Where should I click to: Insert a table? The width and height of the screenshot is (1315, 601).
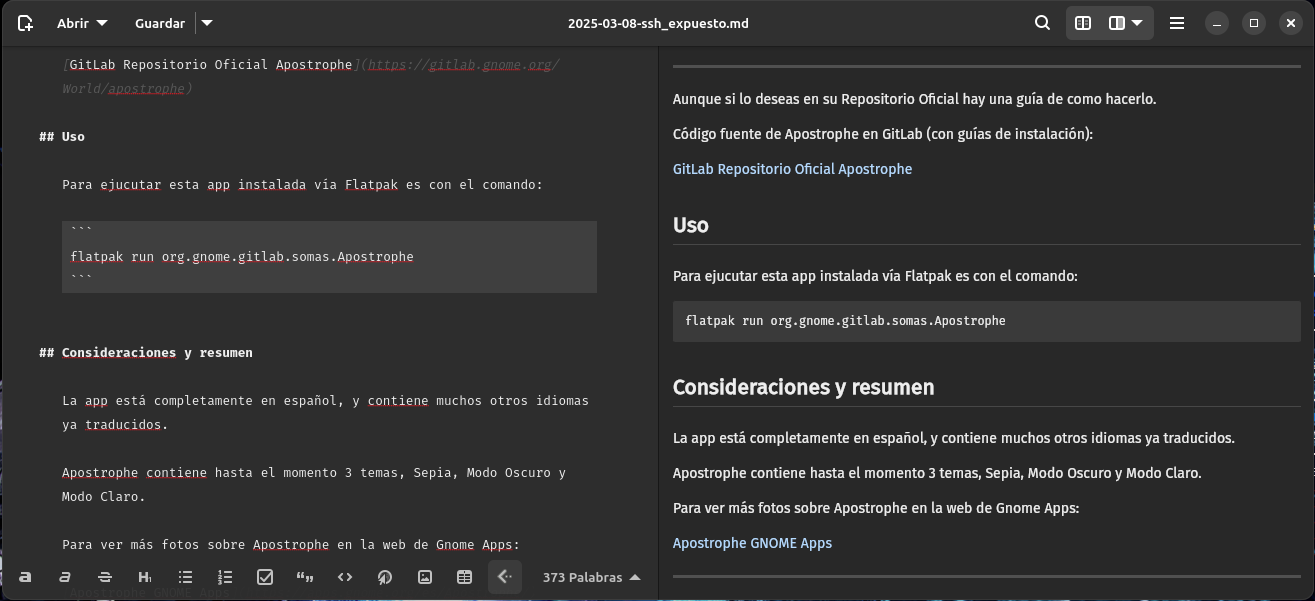pyautogui.click(x=464, y=577)
